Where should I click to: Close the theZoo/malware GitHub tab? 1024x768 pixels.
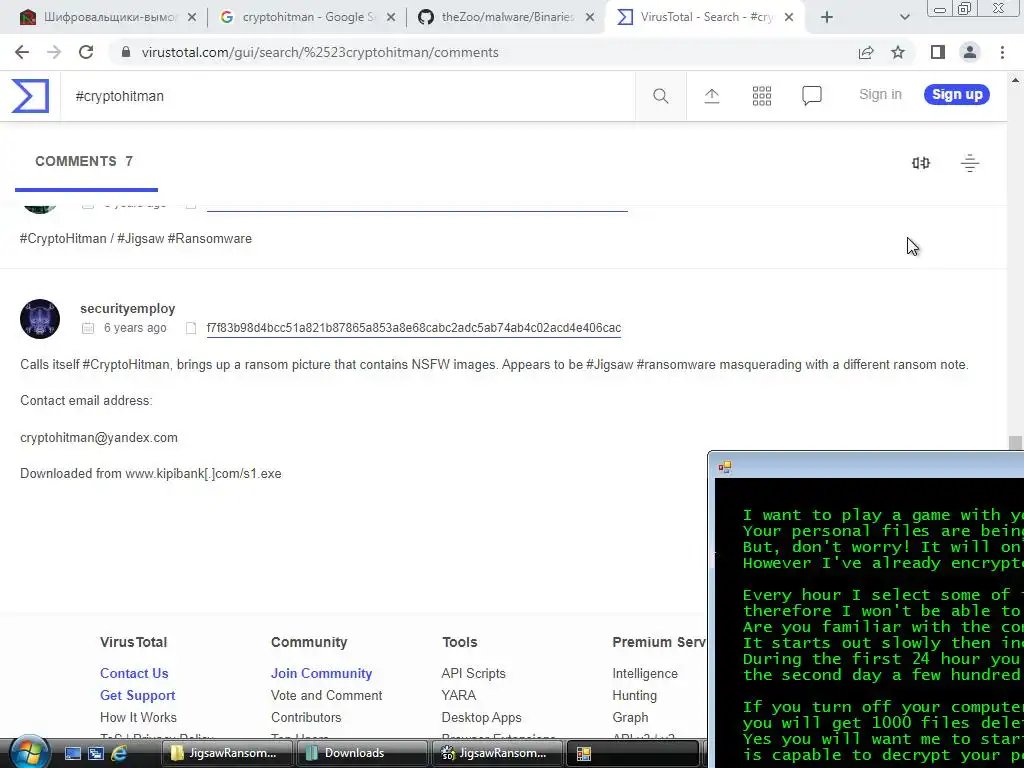[x=590, y=18]
